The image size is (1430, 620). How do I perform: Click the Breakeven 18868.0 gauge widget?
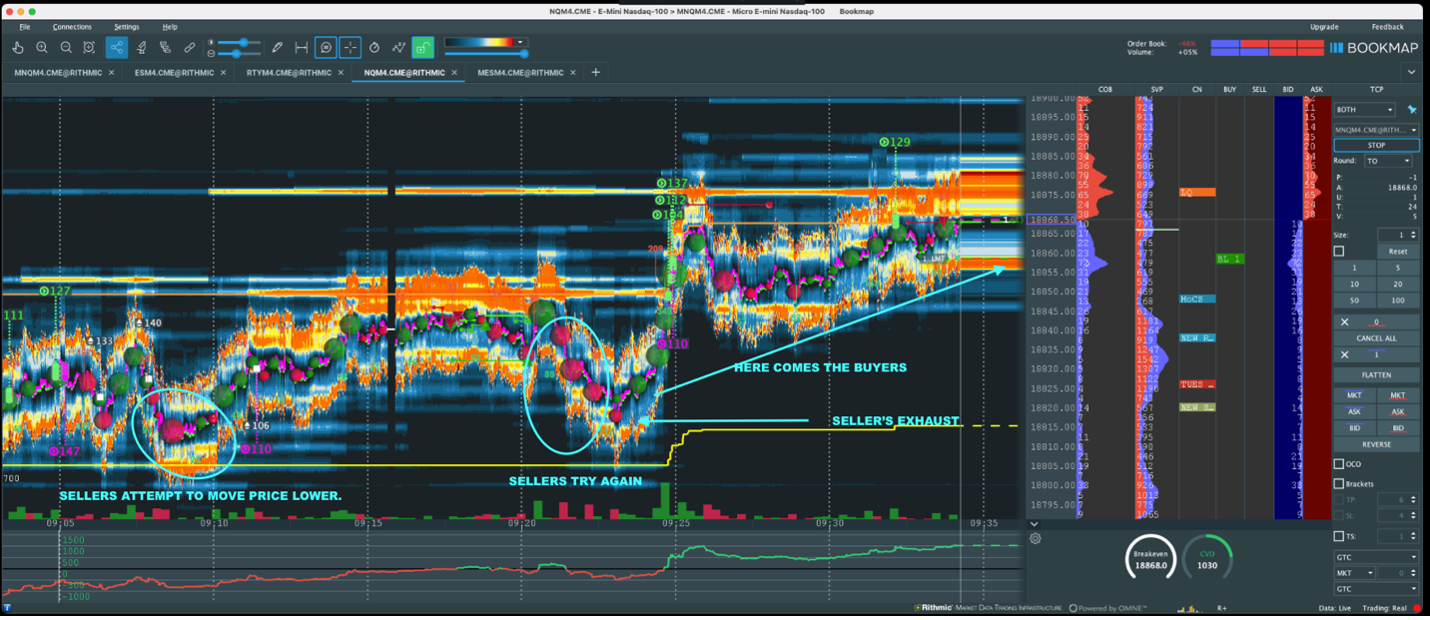[x=1150, y=558]
